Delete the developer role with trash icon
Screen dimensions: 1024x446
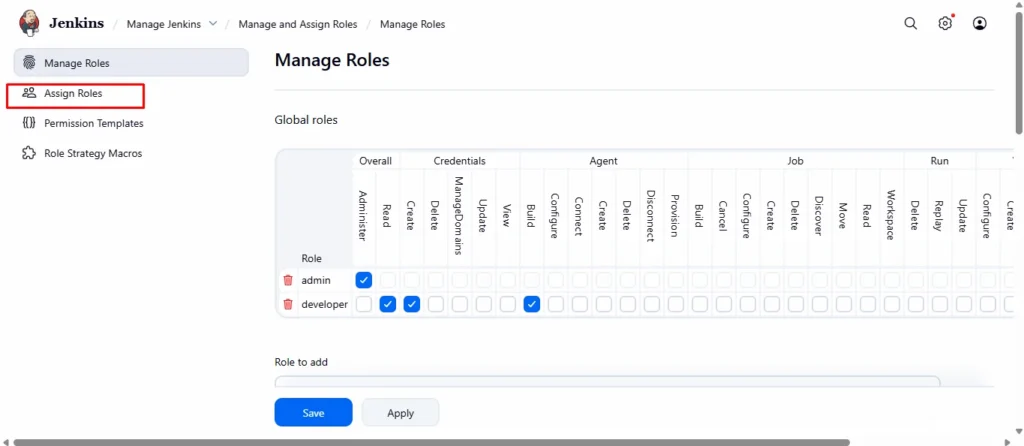tap(288, 304)
